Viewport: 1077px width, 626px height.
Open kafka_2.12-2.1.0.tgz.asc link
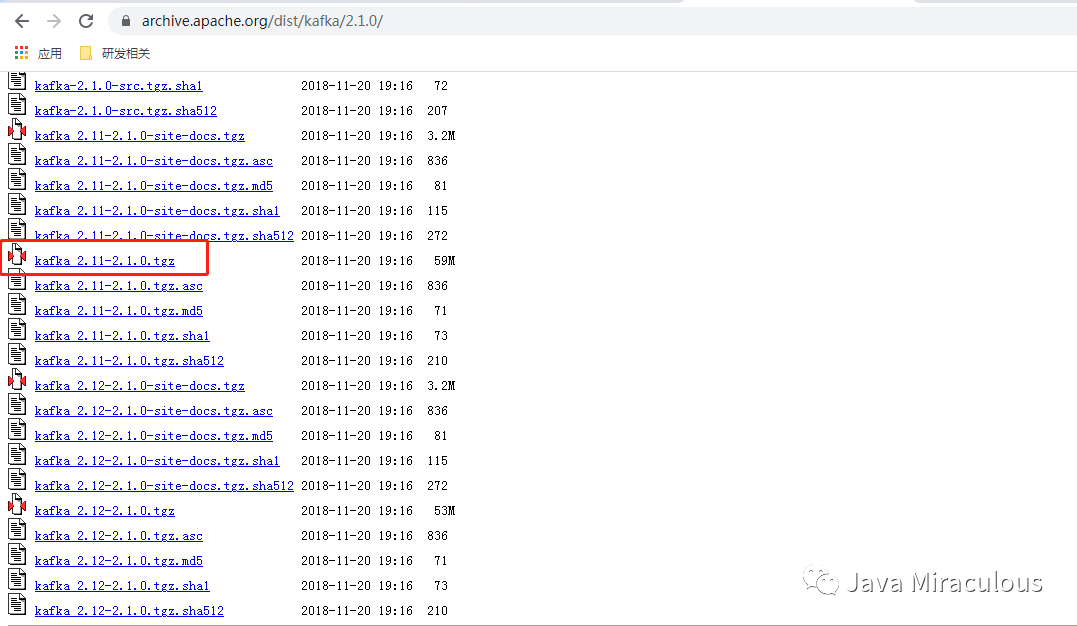(119, 536)
